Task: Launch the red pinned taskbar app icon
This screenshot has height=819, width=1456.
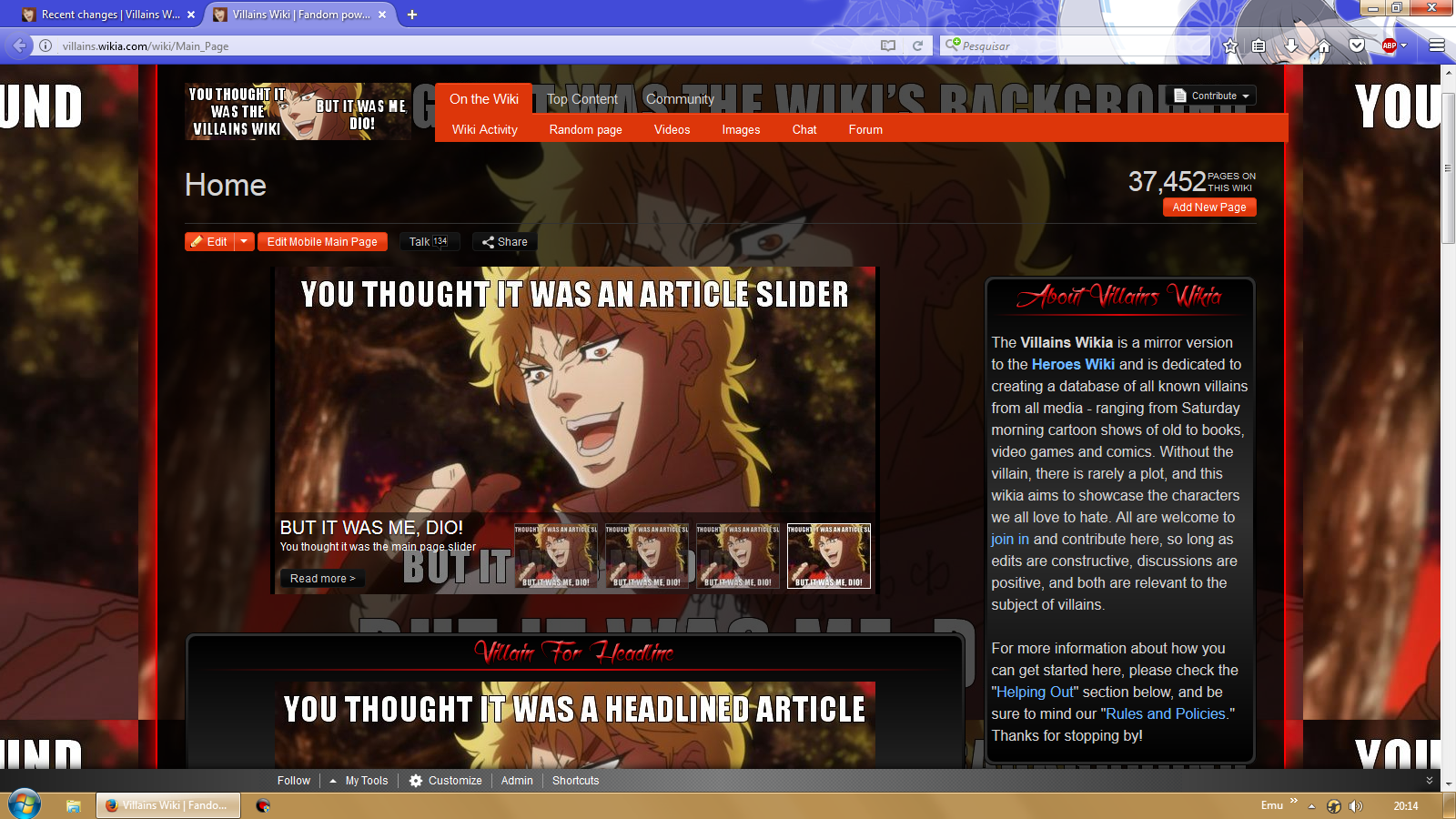Action: (263, 805)
